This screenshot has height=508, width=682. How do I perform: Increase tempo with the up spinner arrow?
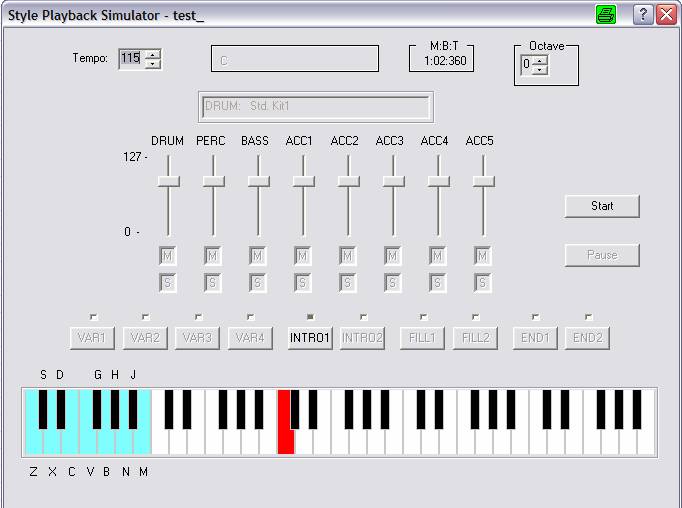(153, 54)
